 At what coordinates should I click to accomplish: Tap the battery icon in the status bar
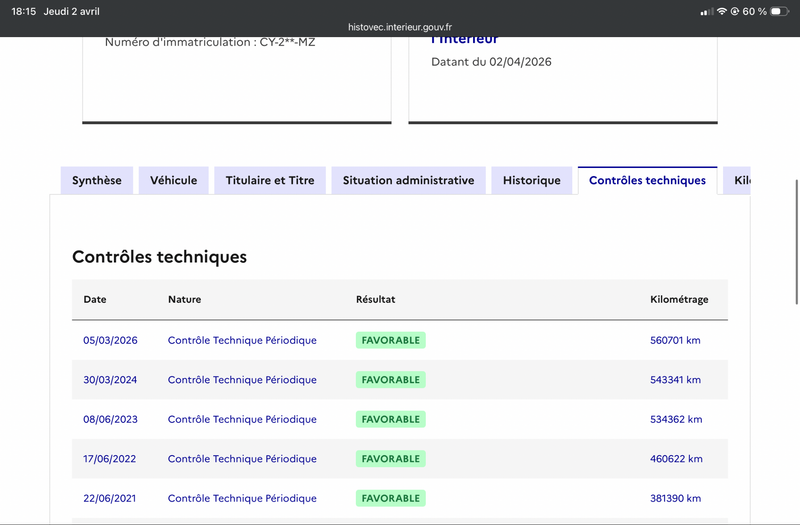(780, 11)
